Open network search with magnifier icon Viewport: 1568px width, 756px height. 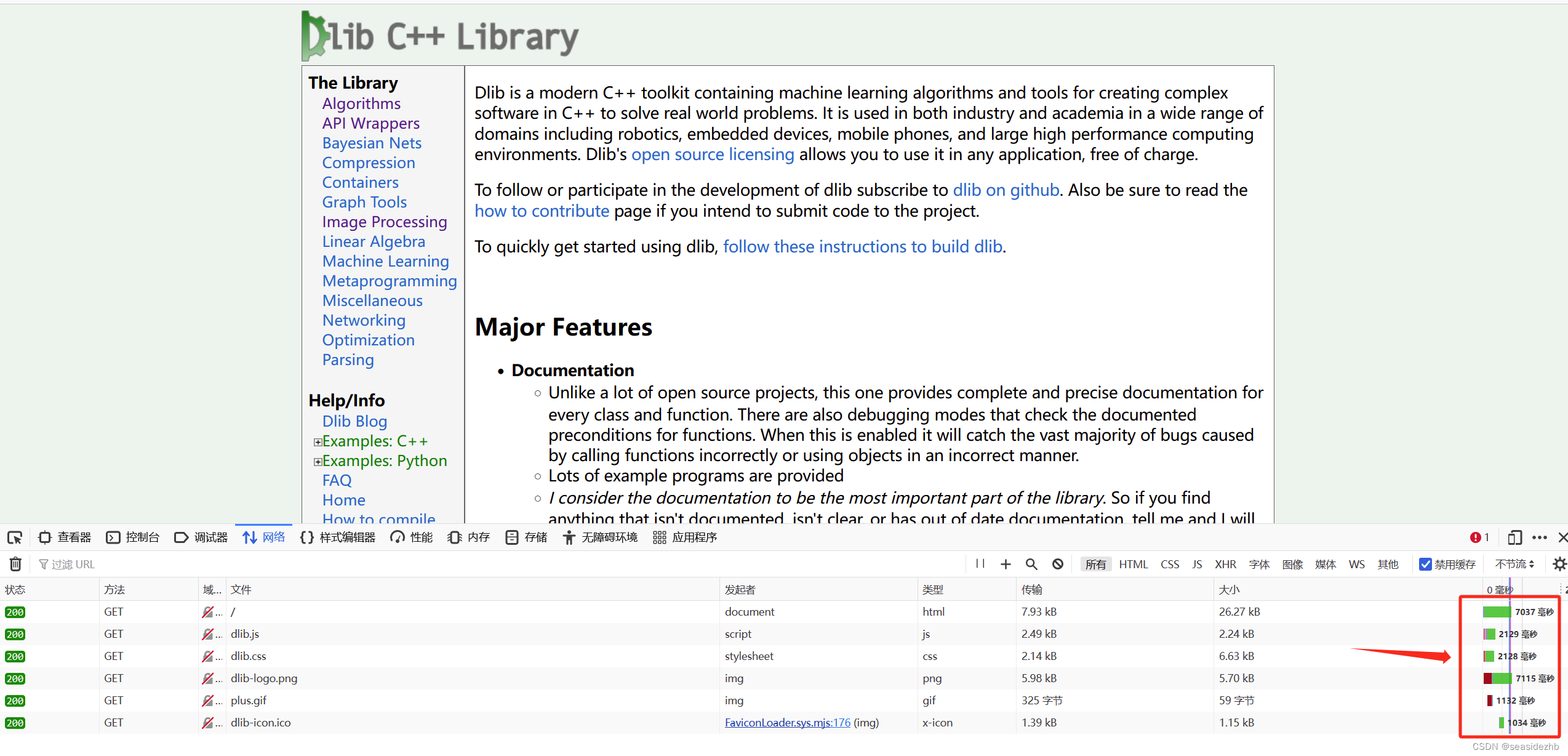point(1031,564)
